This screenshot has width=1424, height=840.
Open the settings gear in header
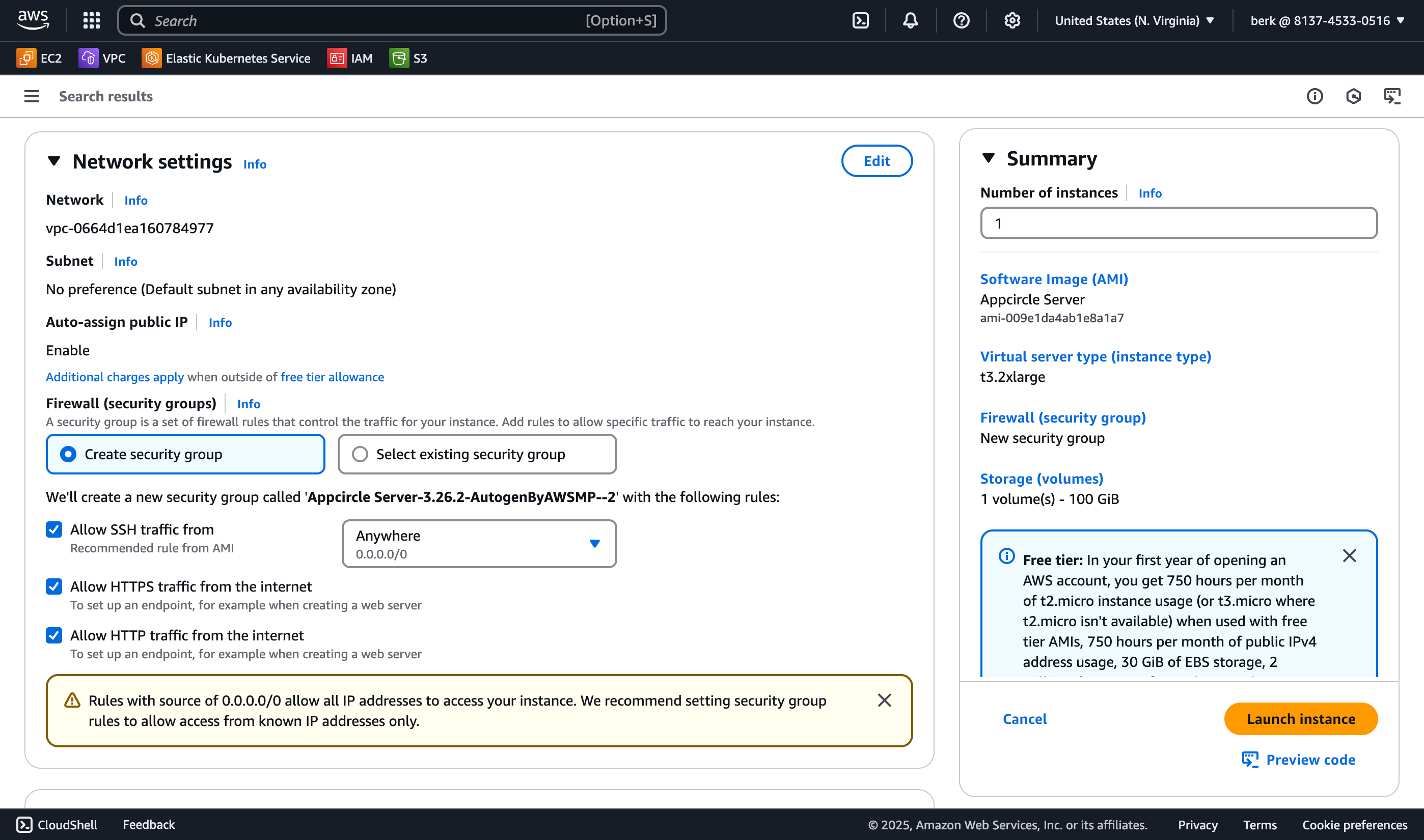(1012, 20)
